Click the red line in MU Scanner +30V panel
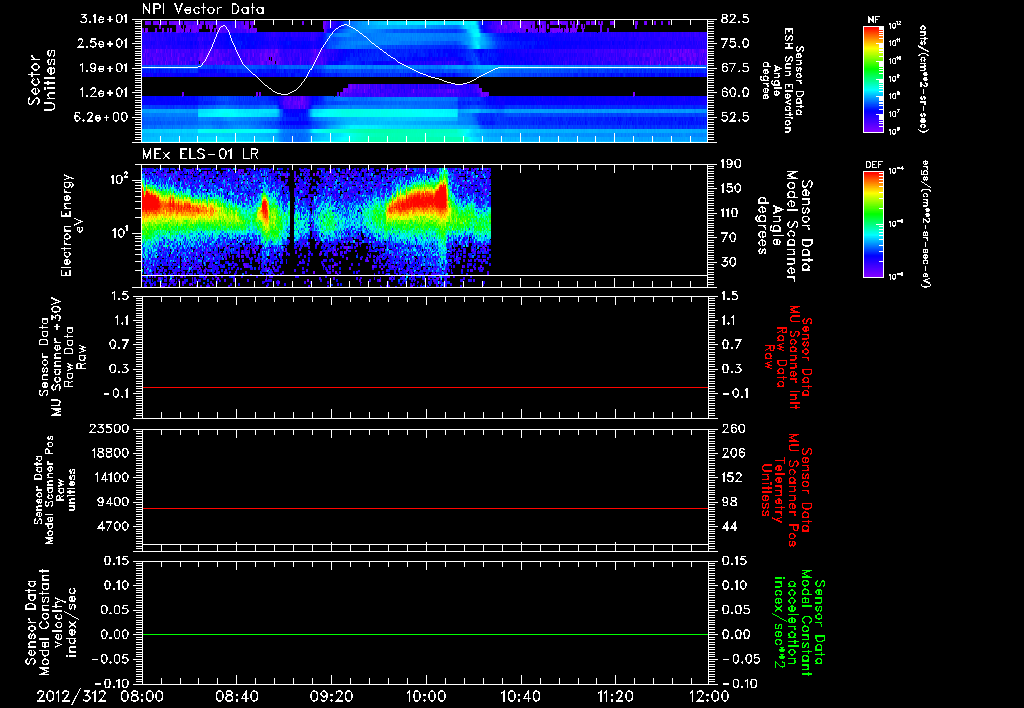The height and width of the screenshot is (708, 1024). pyautogui.click(x=425, y=387)
